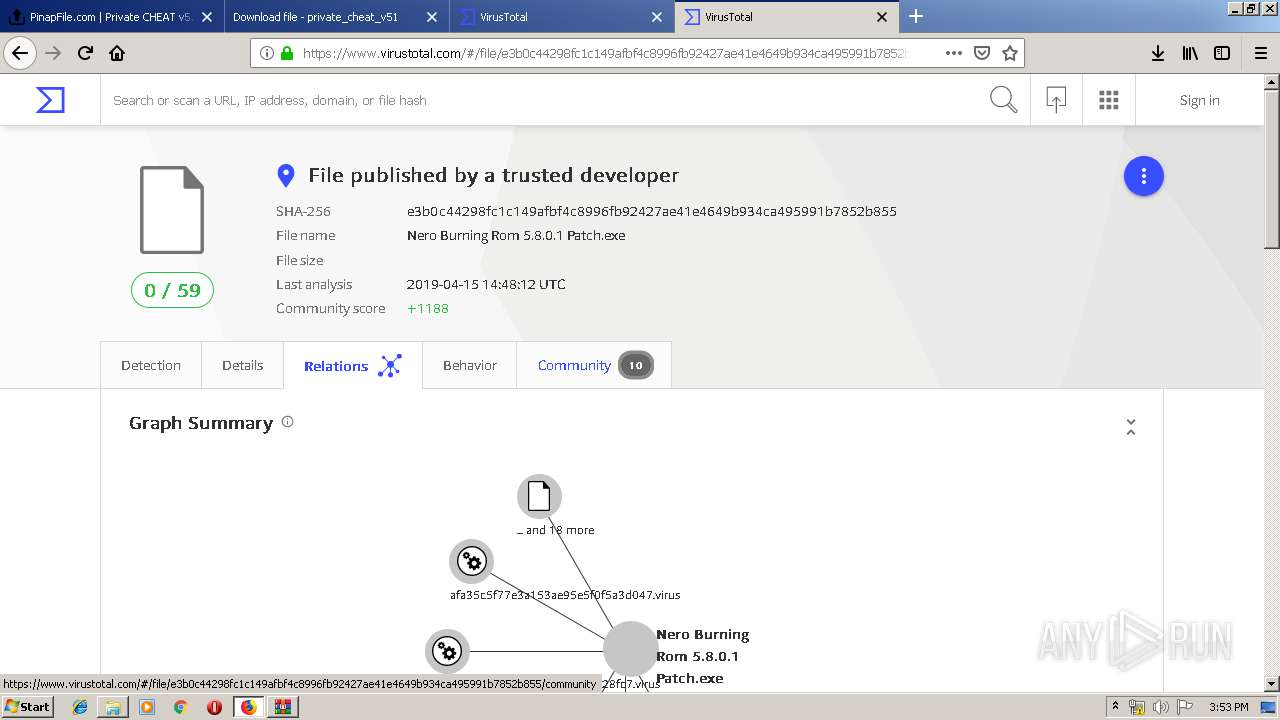This screenshot has width=1280, height=720.
Task: Click the Opera taskbar icon
Action: point(214,707)
